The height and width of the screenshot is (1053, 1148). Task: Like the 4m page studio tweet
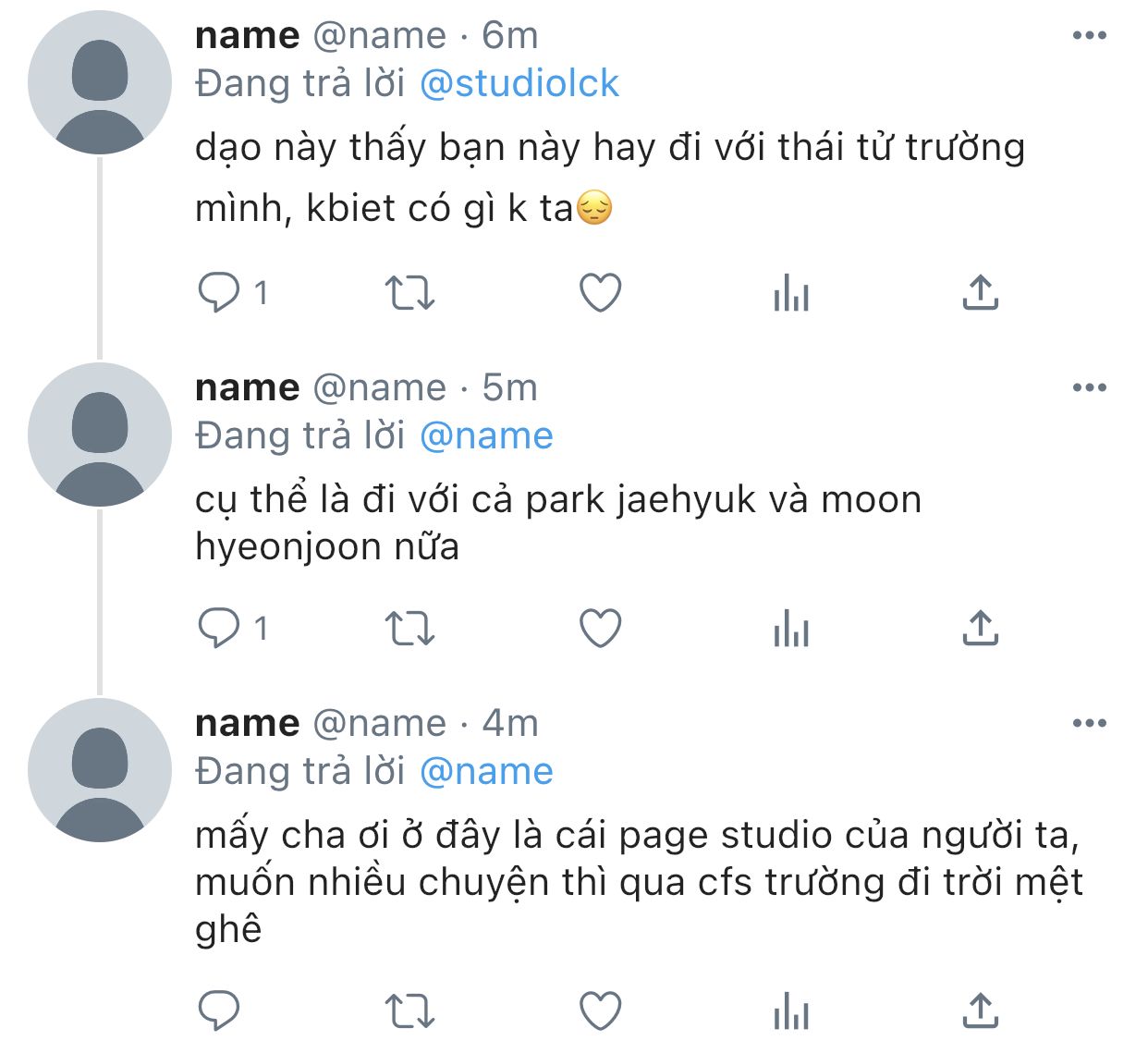601,1010
